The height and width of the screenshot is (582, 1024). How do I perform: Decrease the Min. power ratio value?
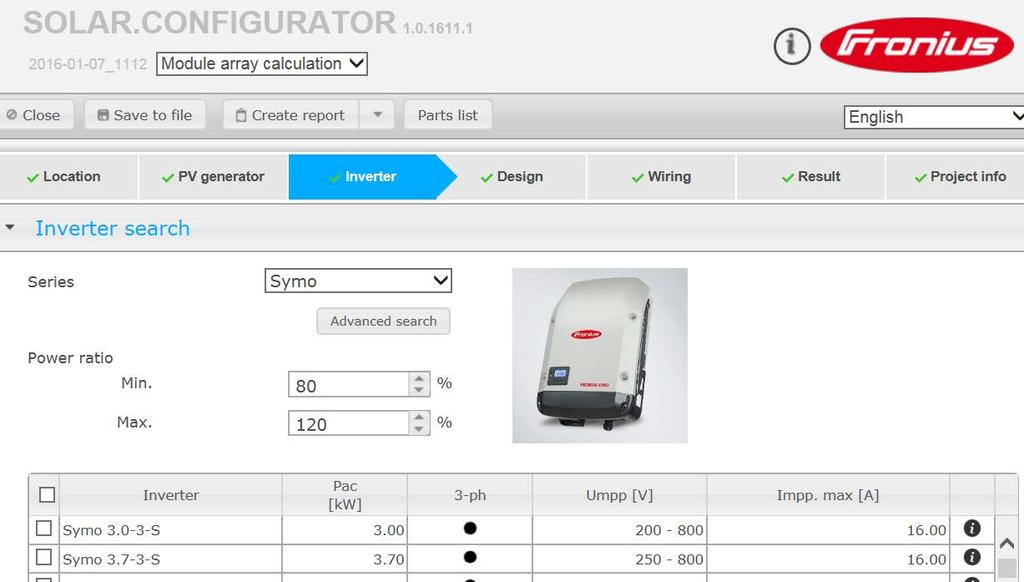tap(419, 390)
